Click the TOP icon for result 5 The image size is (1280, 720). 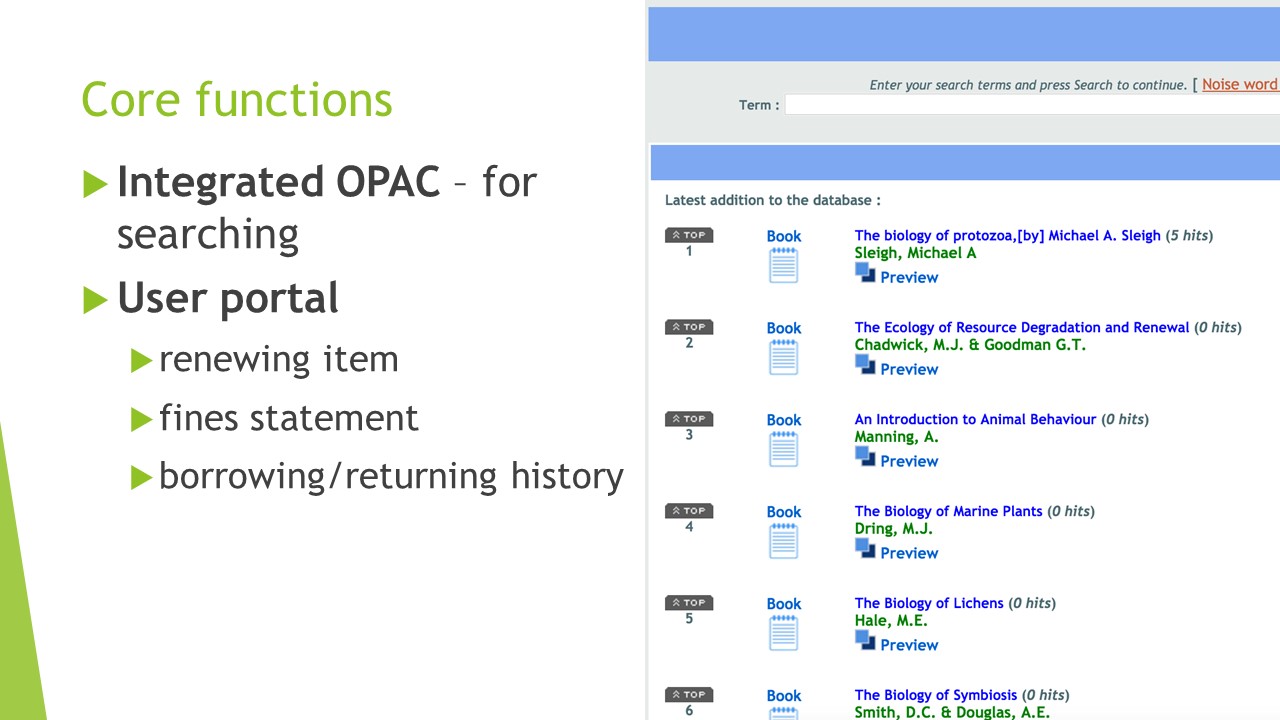click(689, 603)
